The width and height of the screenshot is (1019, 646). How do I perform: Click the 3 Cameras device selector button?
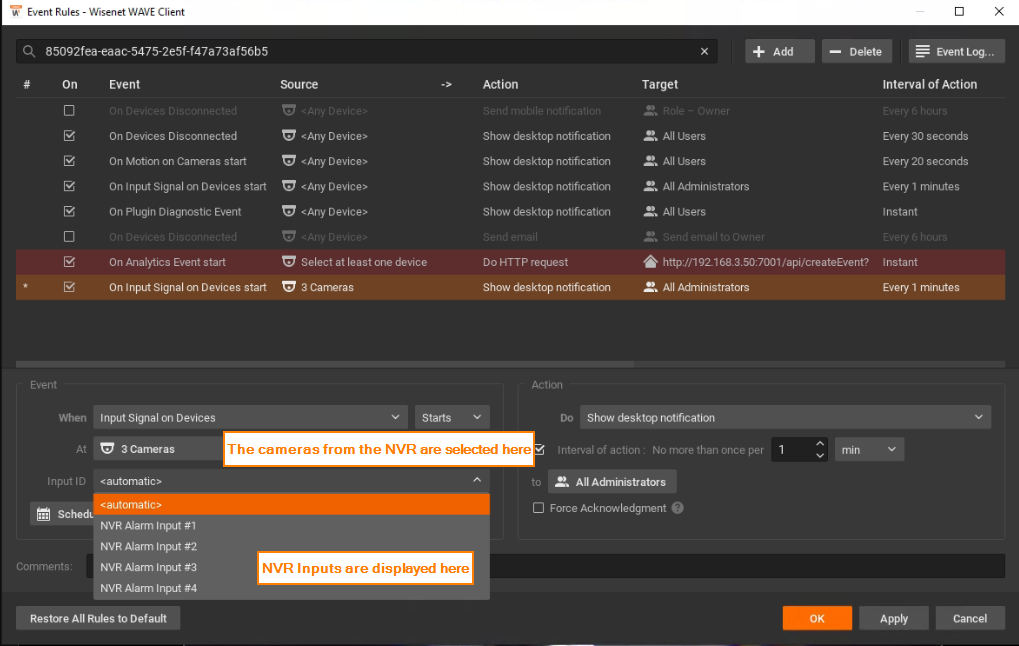coord(159,449)
